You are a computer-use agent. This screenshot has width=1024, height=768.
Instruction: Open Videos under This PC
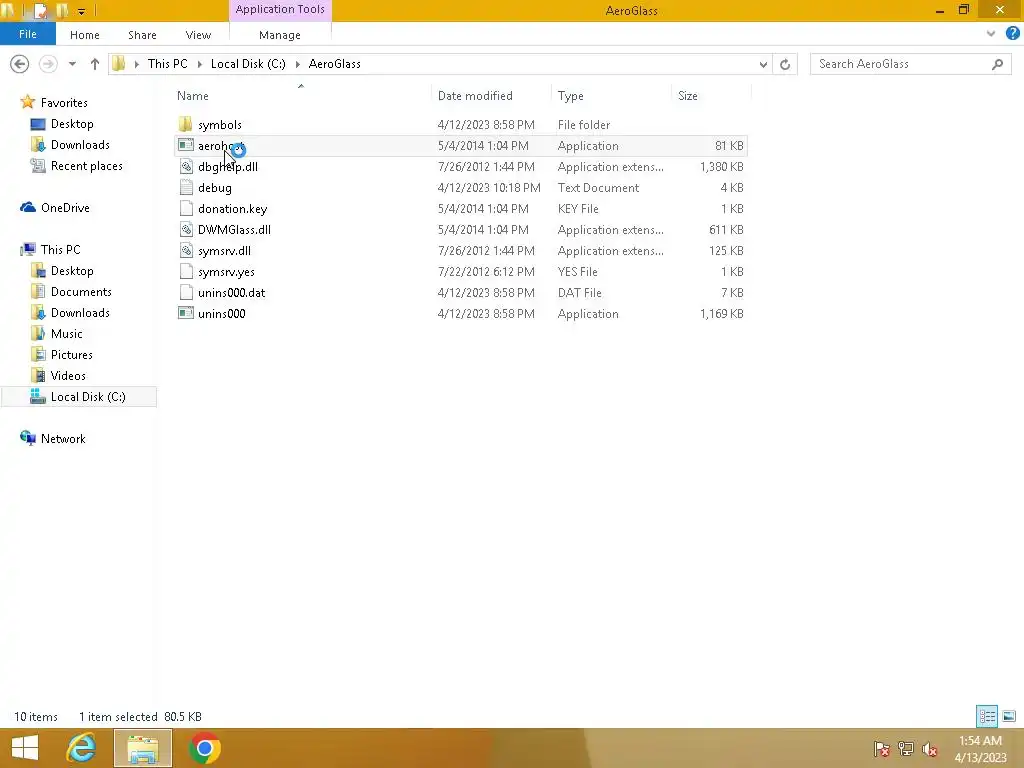click(68, 376)
